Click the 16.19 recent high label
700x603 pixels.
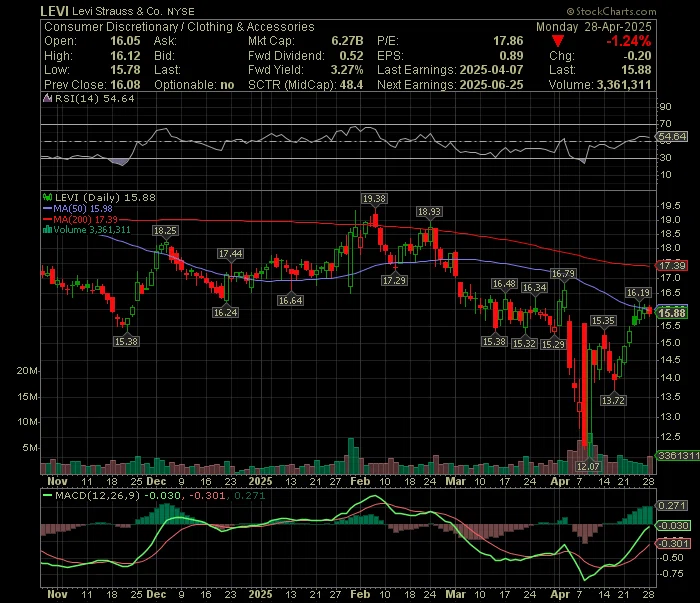638,292
